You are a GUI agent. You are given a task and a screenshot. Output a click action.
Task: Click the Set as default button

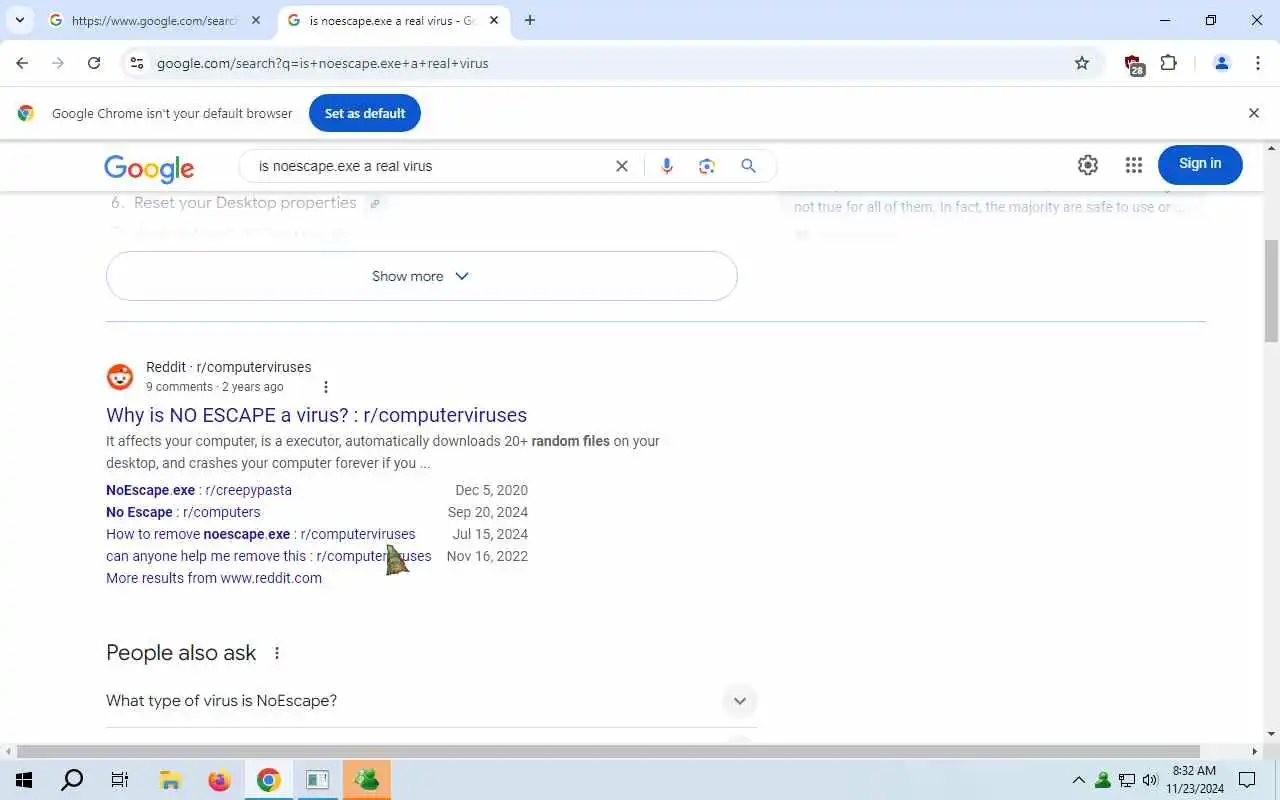365,113
